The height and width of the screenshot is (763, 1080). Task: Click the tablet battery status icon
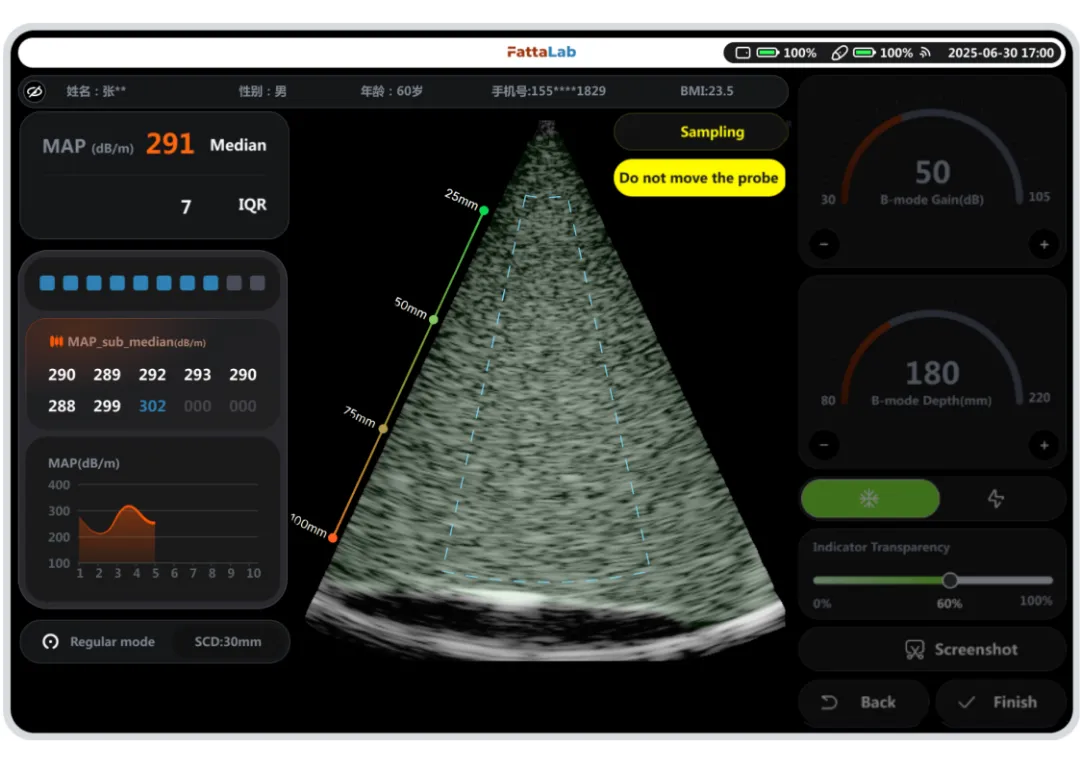pos(767,52)
